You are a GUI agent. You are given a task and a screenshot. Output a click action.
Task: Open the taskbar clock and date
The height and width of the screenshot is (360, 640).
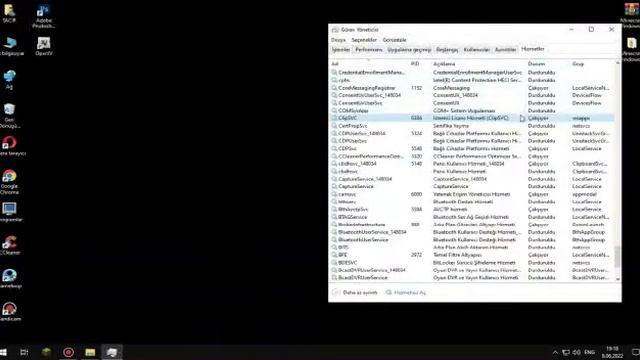click(x=612, y=352)
